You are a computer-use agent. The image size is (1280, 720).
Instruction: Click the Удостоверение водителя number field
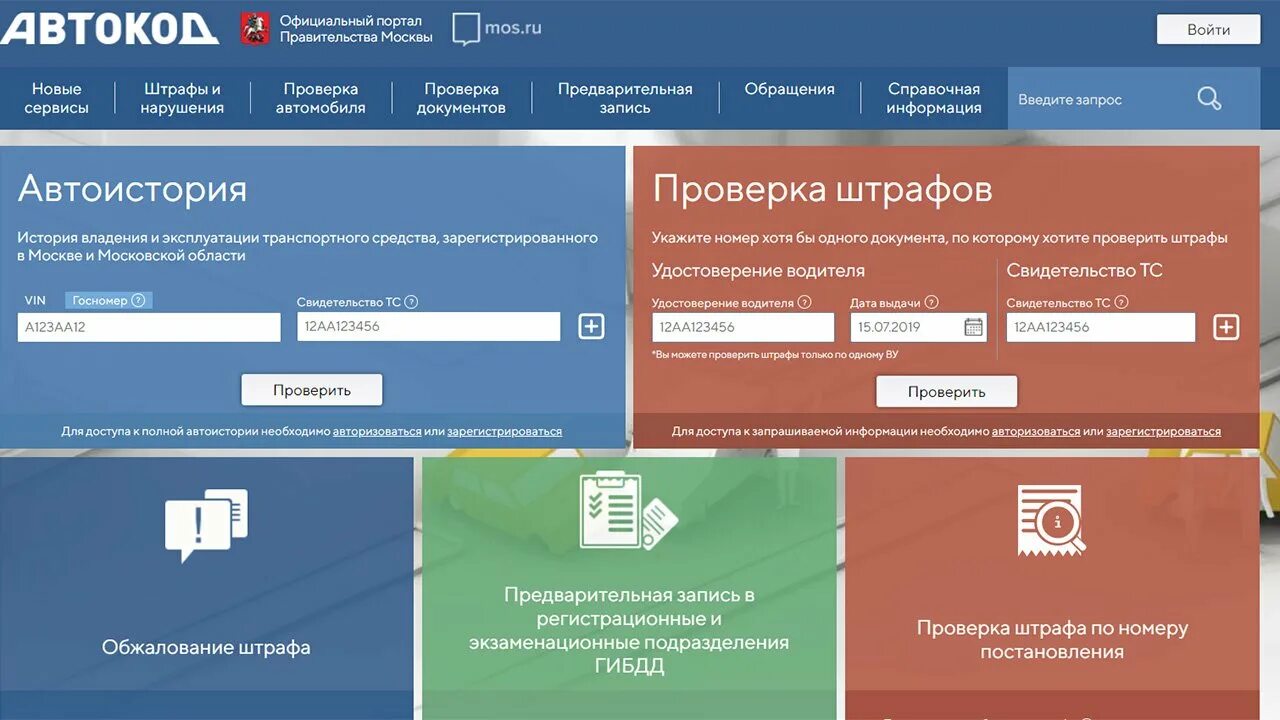click(743, 328)
